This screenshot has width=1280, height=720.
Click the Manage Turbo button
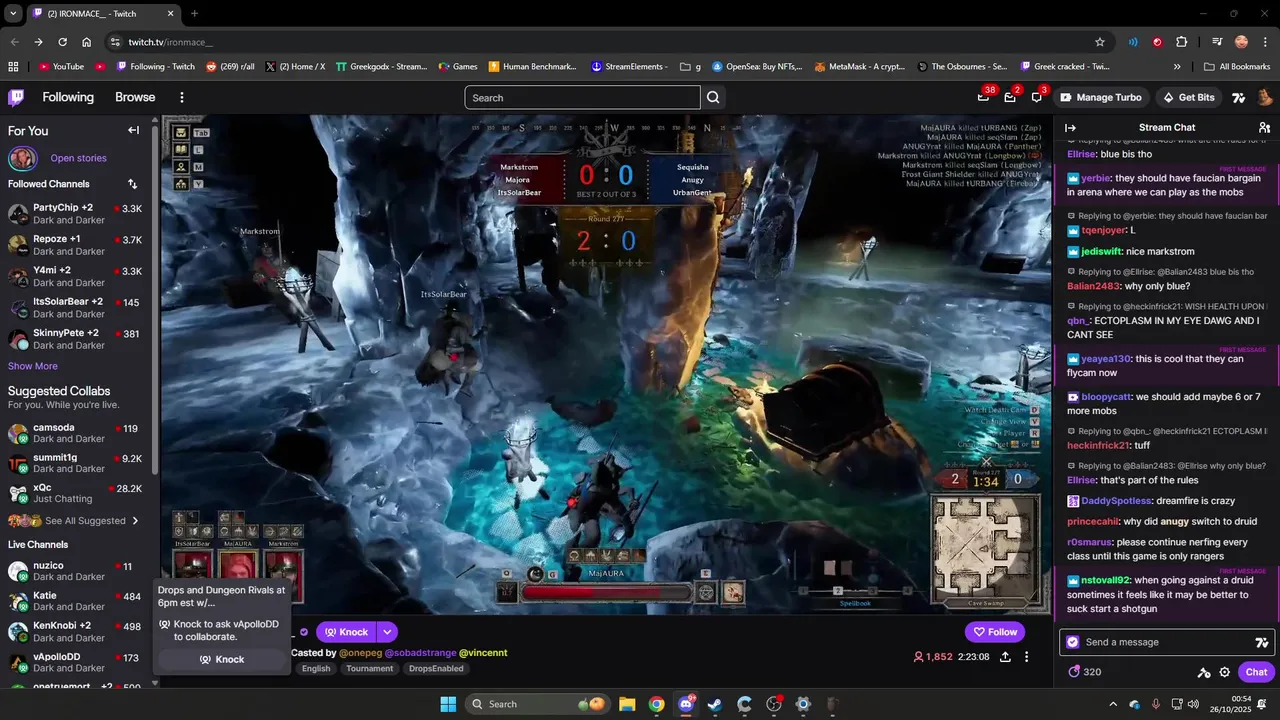coord(1100,97)
